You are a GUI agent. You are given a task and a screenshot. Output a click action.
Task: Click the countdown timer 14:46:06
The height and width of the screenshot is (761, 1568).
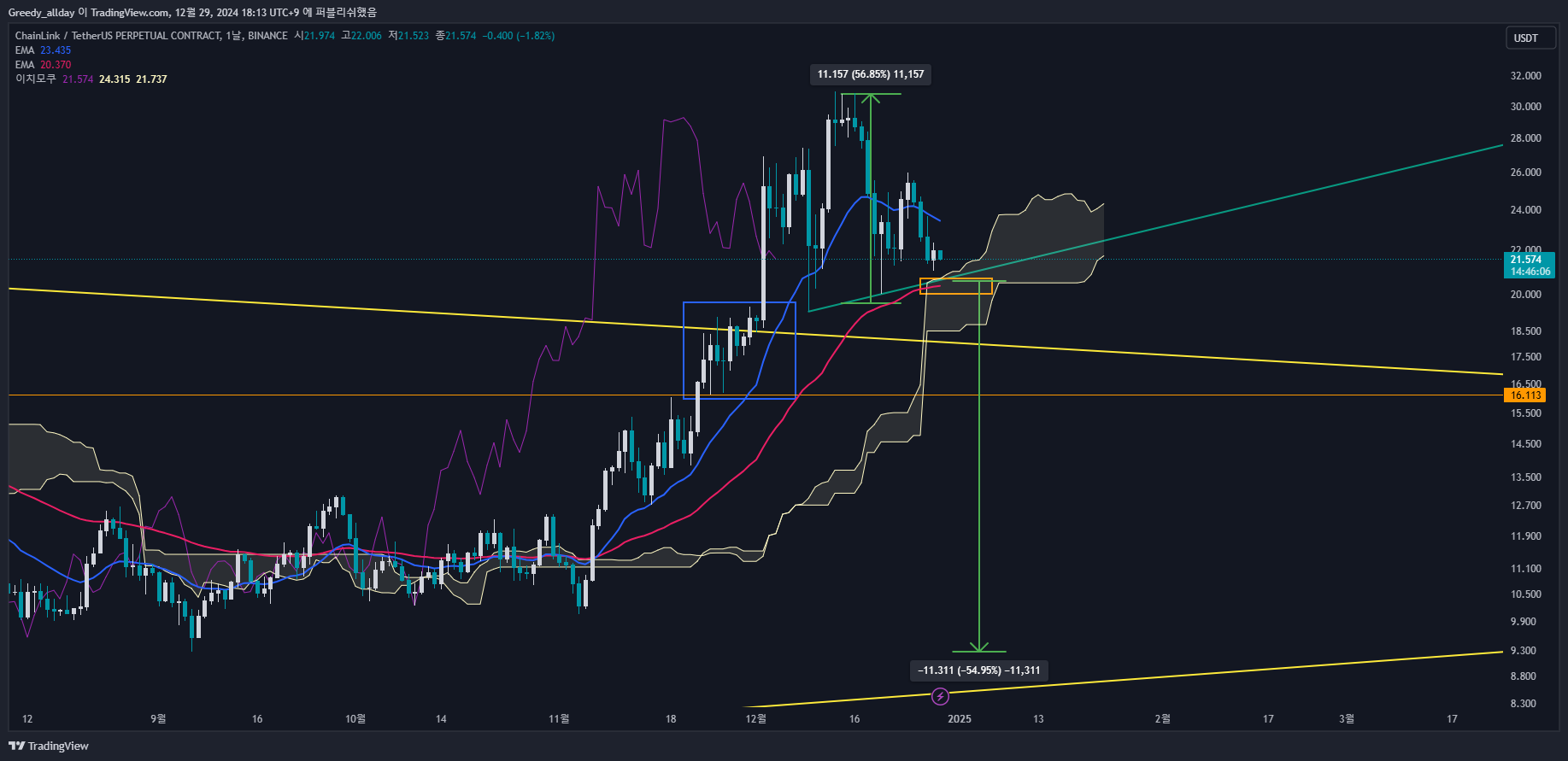pyautogui.click(x=1530, y=272)
